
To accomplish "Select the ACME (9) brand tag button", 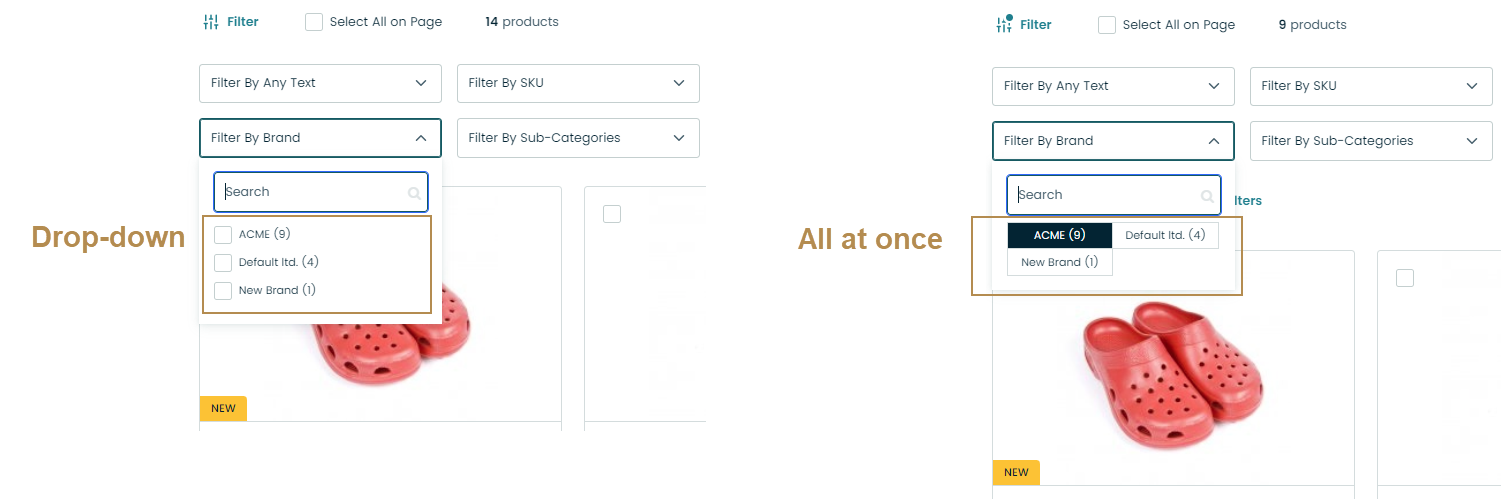I will (x=1059, y=235).
